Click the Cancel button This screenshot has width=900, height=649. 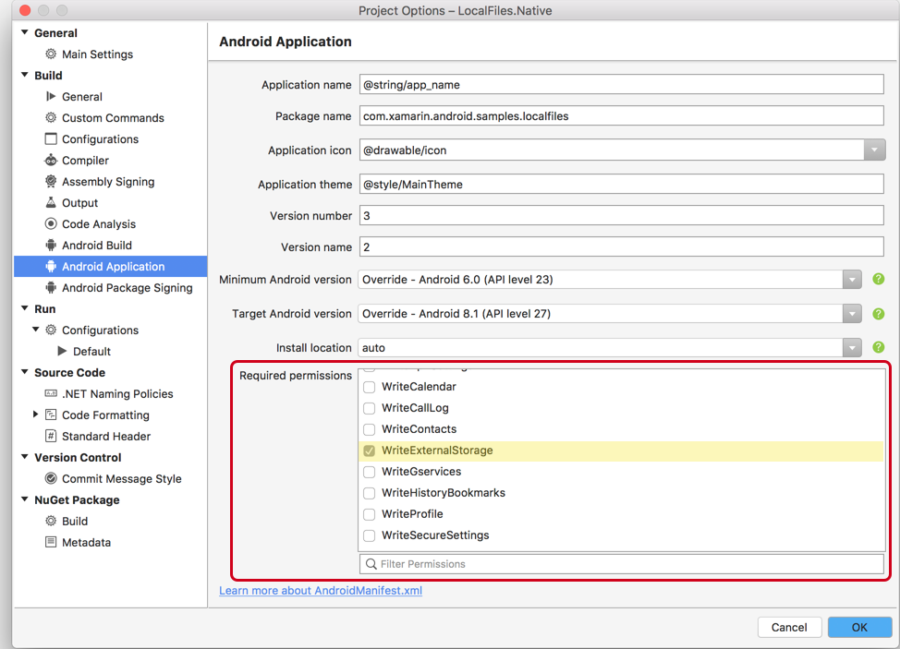789,627
